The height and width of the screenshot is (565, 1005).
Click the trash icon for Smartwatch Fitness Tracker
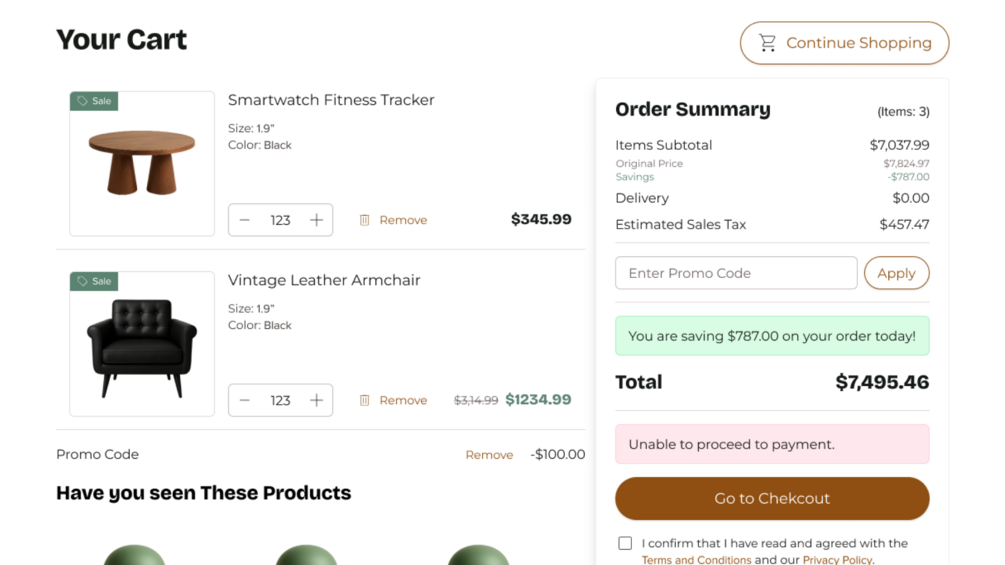click(365, 220)
